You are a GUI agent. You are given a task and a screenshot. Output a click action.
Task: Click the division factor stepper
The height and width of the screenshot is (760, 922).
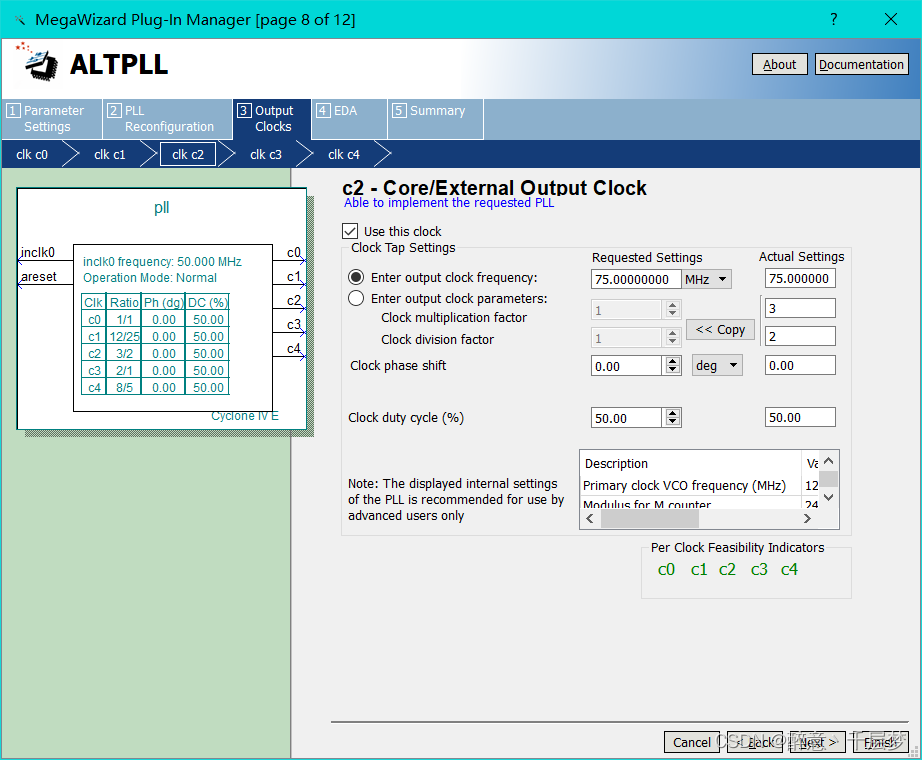click(x=673, y=337)
